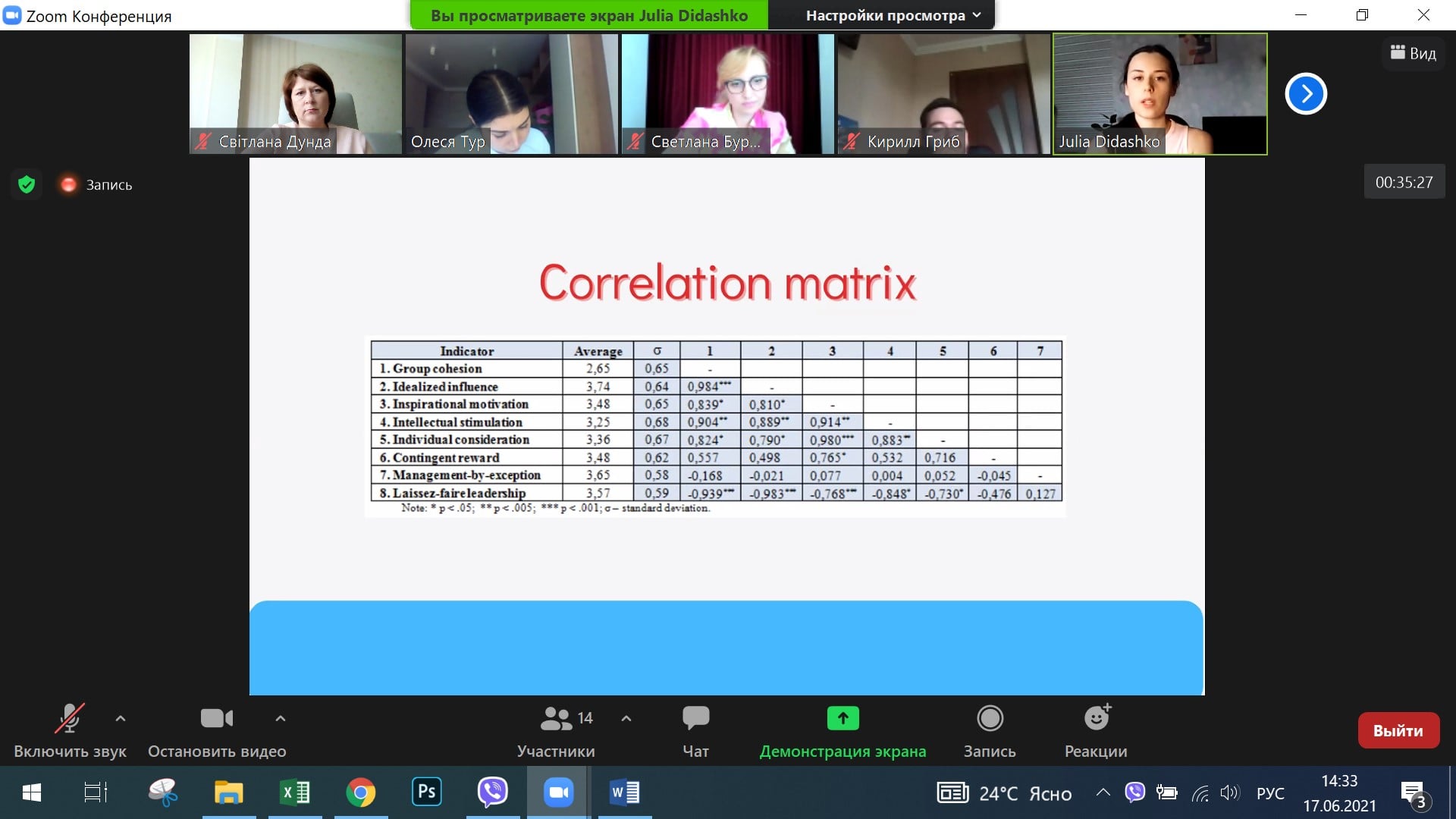Expand video options arrow beside camera
The image size is (1456, 819).
(x=280, y=718)
